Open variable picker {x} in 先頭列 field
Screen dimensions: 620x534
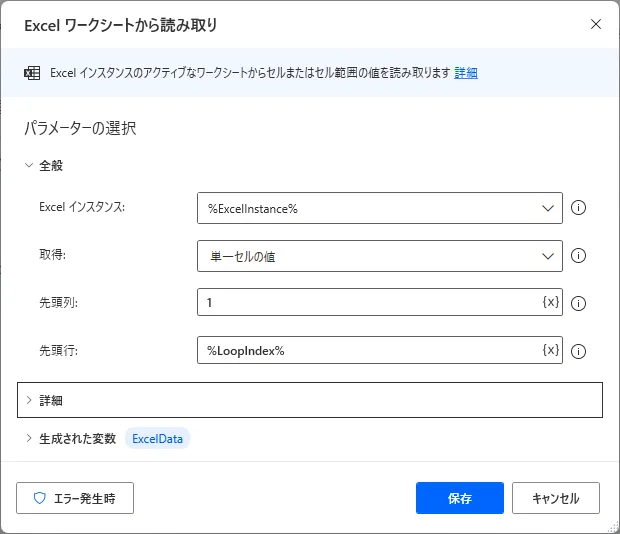(x=550, y=303)
